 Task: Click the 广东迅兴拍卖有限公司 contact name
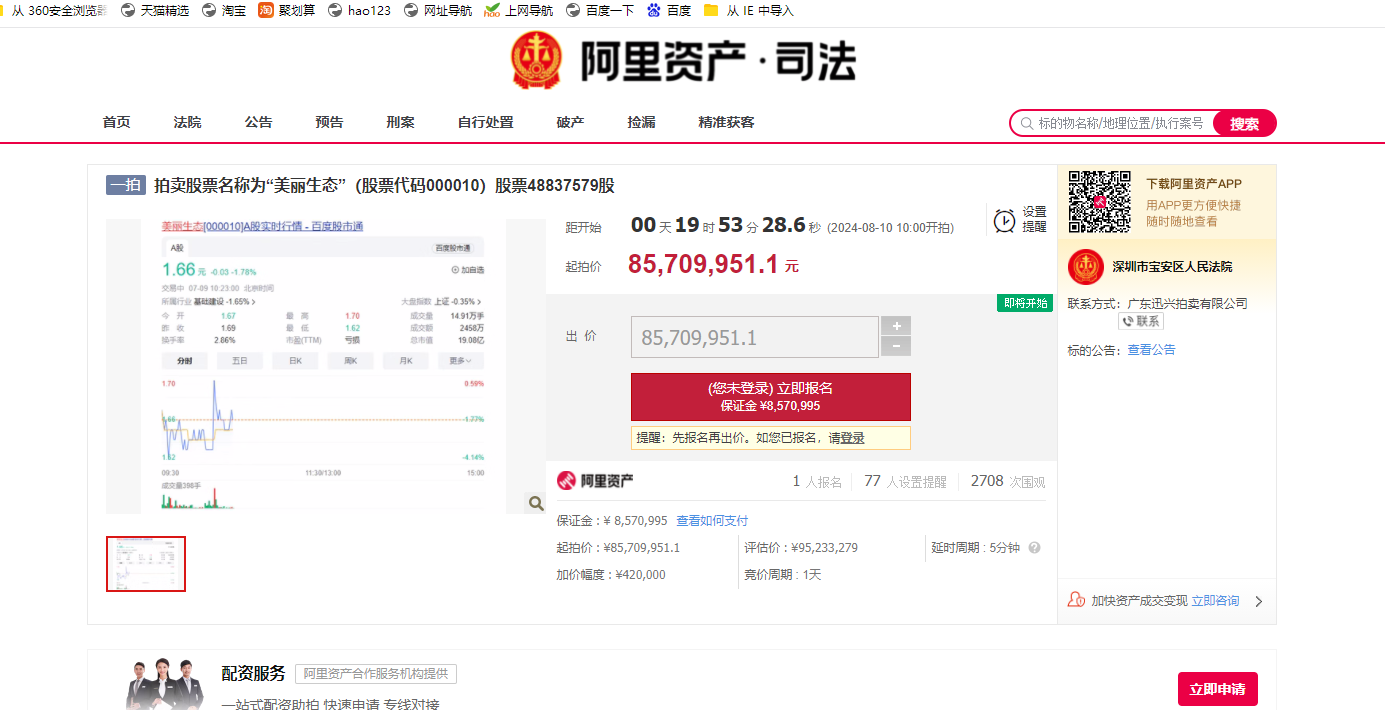coord(1188,304)
